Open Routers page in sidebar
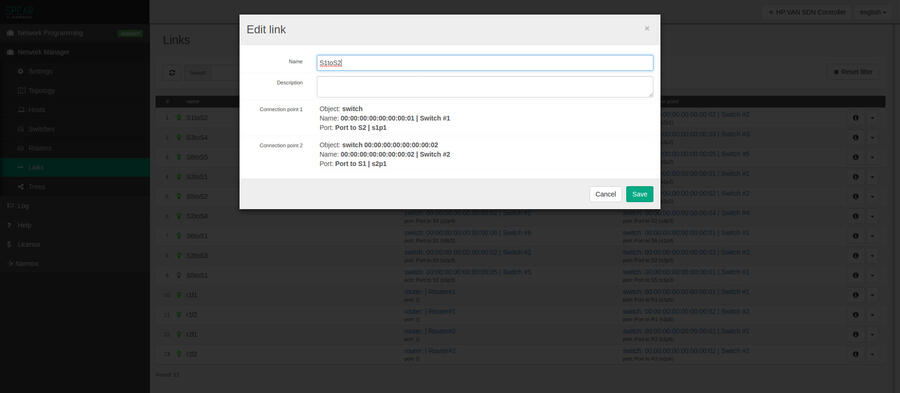Image resolution: width=900 pixels, height=393 pixels. point(75,148)
